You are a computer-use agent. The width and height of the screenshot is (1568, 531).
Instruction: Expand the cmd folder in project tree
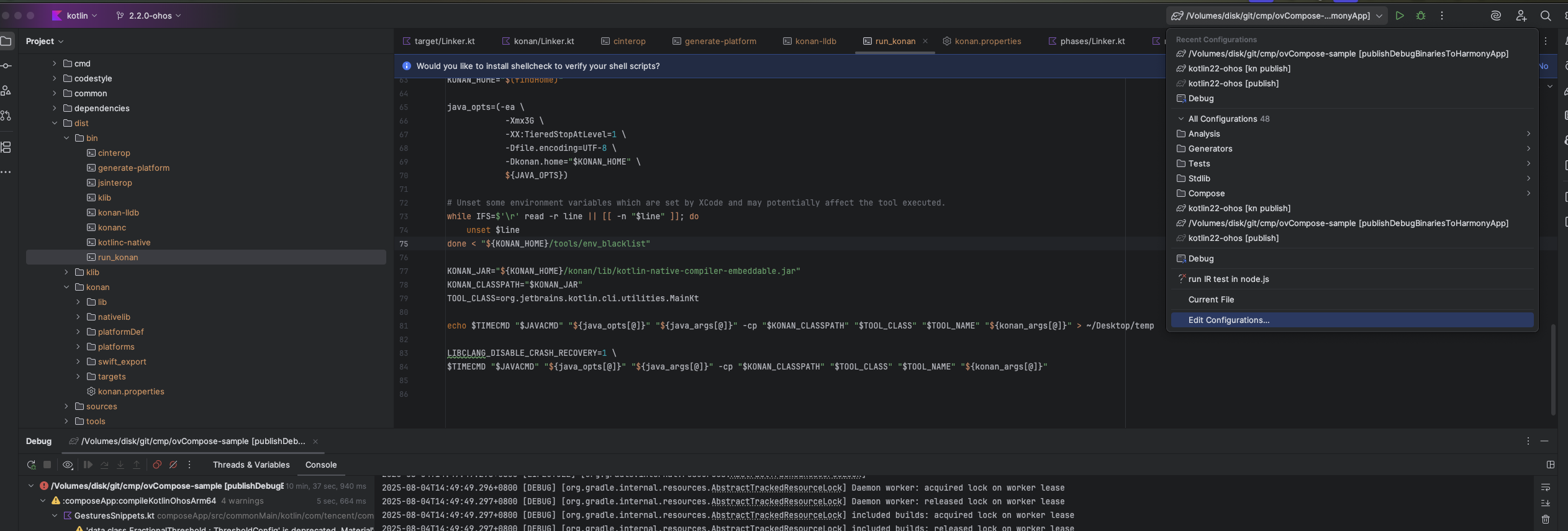tap(55, 63)
